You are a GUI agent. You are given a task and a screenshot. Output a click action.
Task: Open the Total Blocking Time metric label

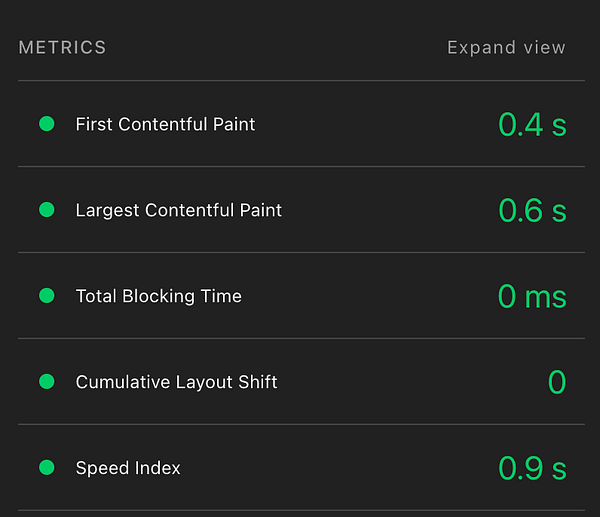coord(158,296)
